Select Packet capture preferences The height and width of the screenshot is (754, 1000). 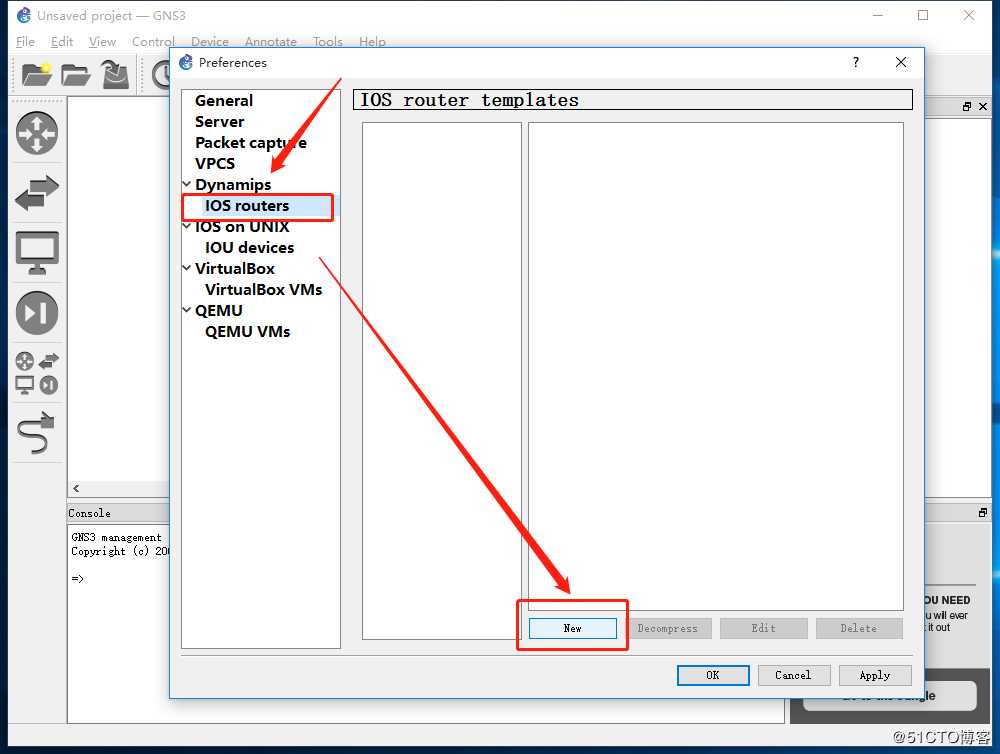[251, 143]
